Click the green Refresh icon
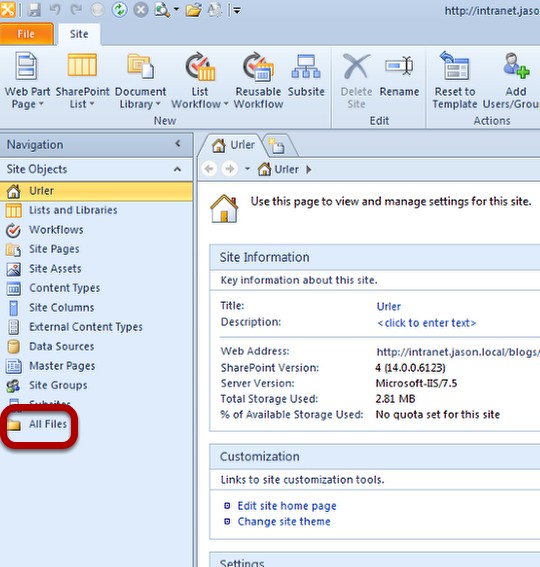 [119, 10]
